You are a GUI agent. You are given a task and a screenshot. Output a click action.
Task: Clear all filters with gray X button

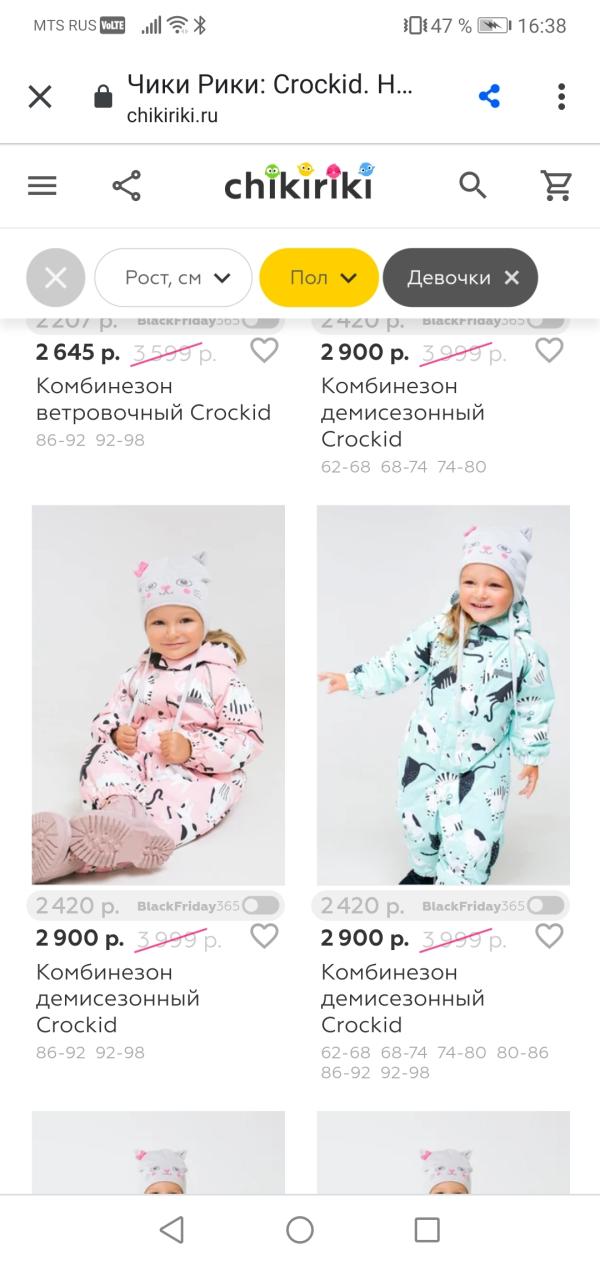click(x=56, y=277)
